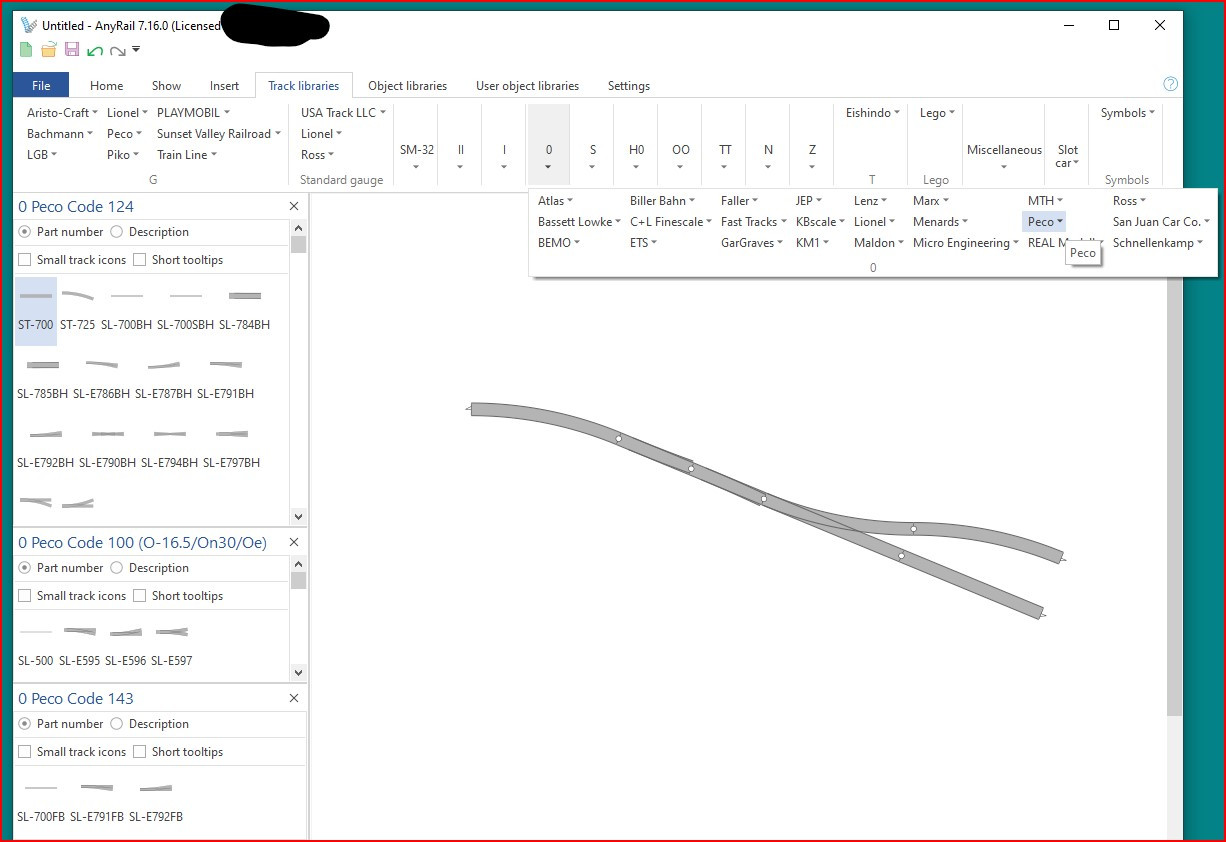The image size is (1226, 842).
Task: Select the SL-E792BH turnout piece
Action: 46,448
